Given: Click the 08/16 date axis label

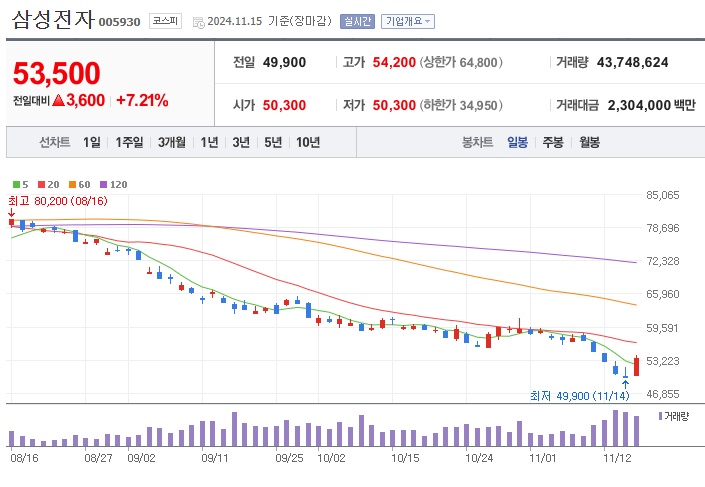Looking at the screenshot, I should 24,458.
